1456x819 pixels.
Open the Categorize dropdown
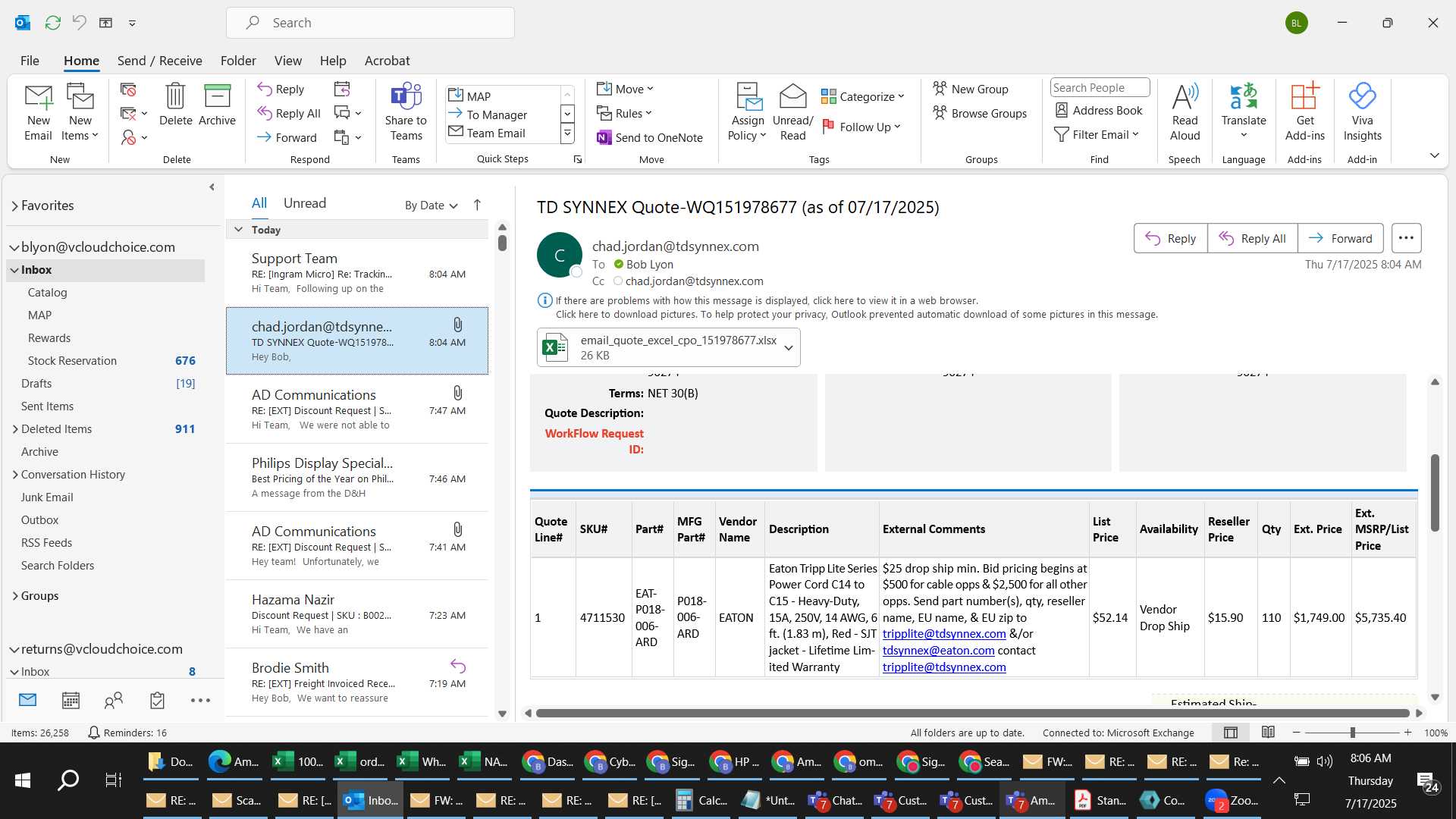pyautogui.click(x=863, y=96)
